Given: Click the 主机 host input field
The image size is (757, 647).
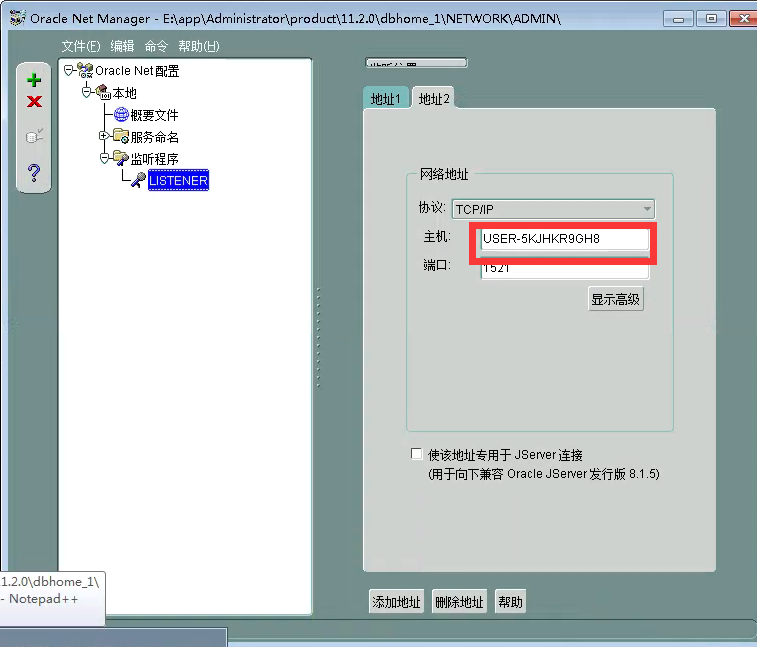Looking at the screenshot, I should (x=564, y=239).
